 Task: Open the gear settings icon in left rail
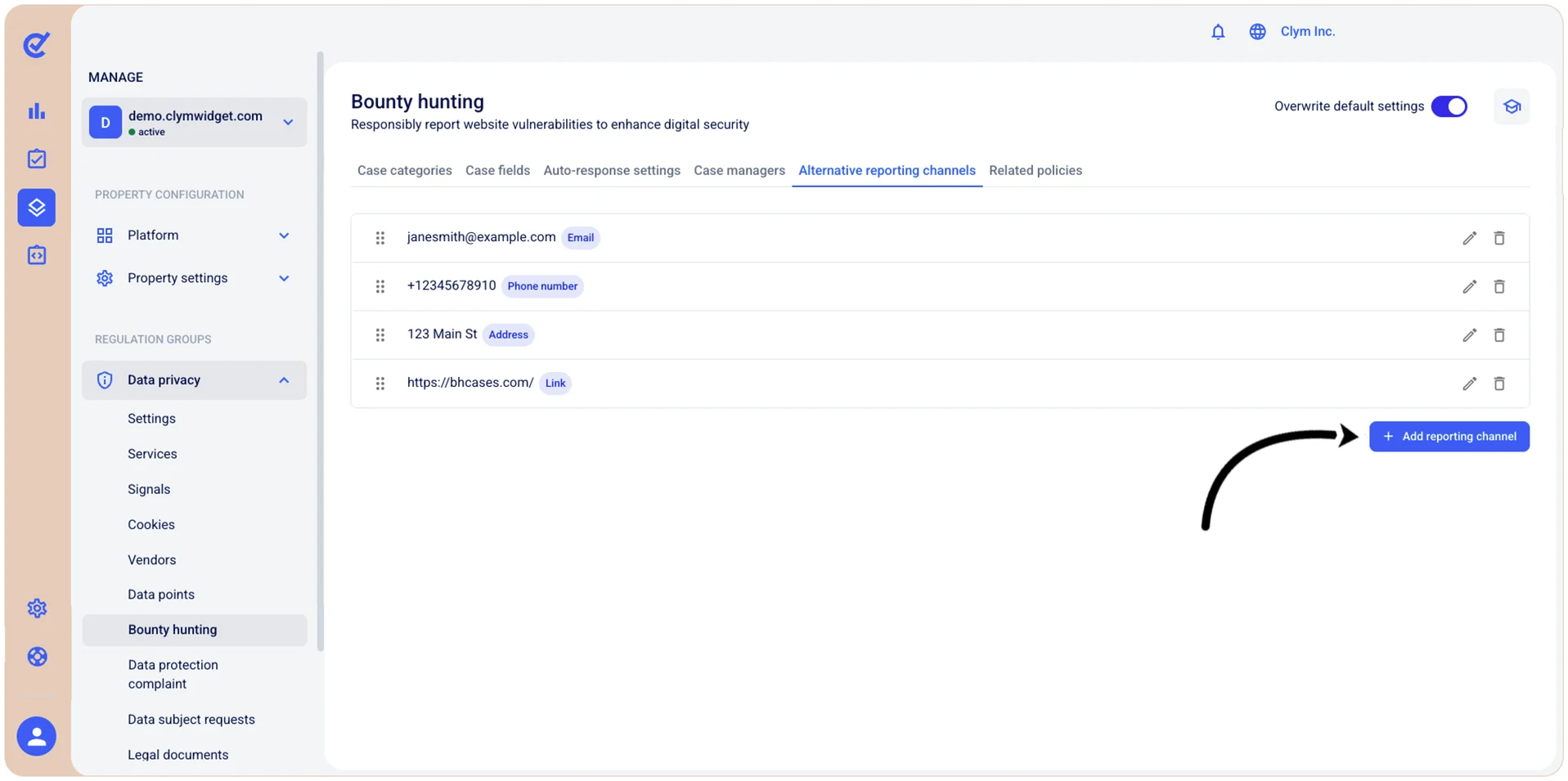pos(37,608)
